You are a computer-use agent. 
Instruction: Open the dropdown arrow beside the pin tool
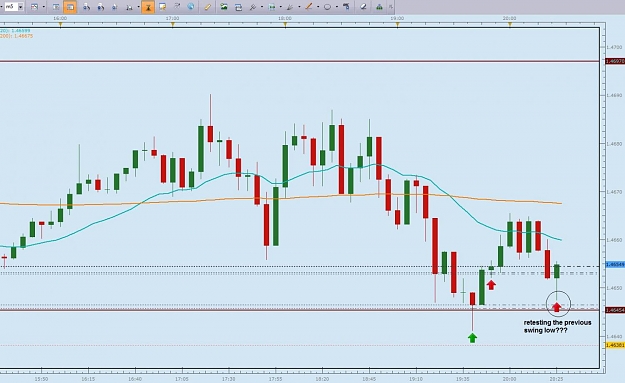click(x=261, y=7)
